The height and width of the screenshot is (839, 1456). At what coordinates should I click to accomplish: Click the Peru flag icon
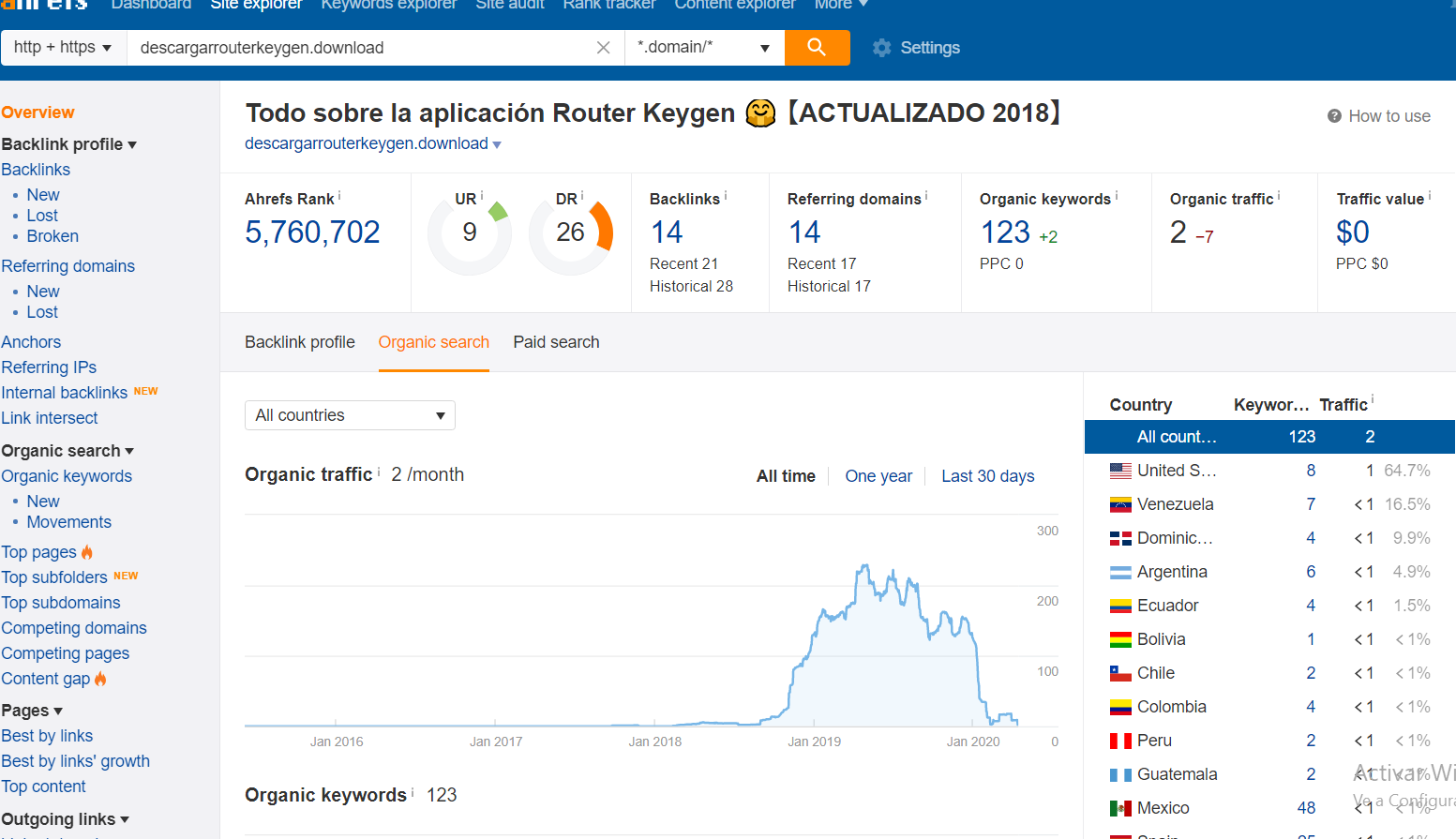point(1120,741)
